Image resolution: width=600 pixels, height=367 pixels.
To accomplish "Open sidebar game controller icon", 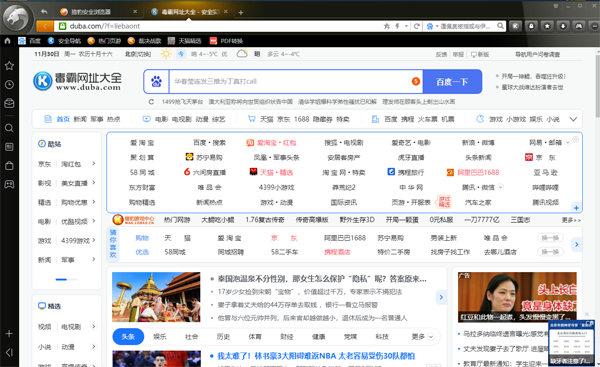I will pyautogui.click(x=9, y=184).
